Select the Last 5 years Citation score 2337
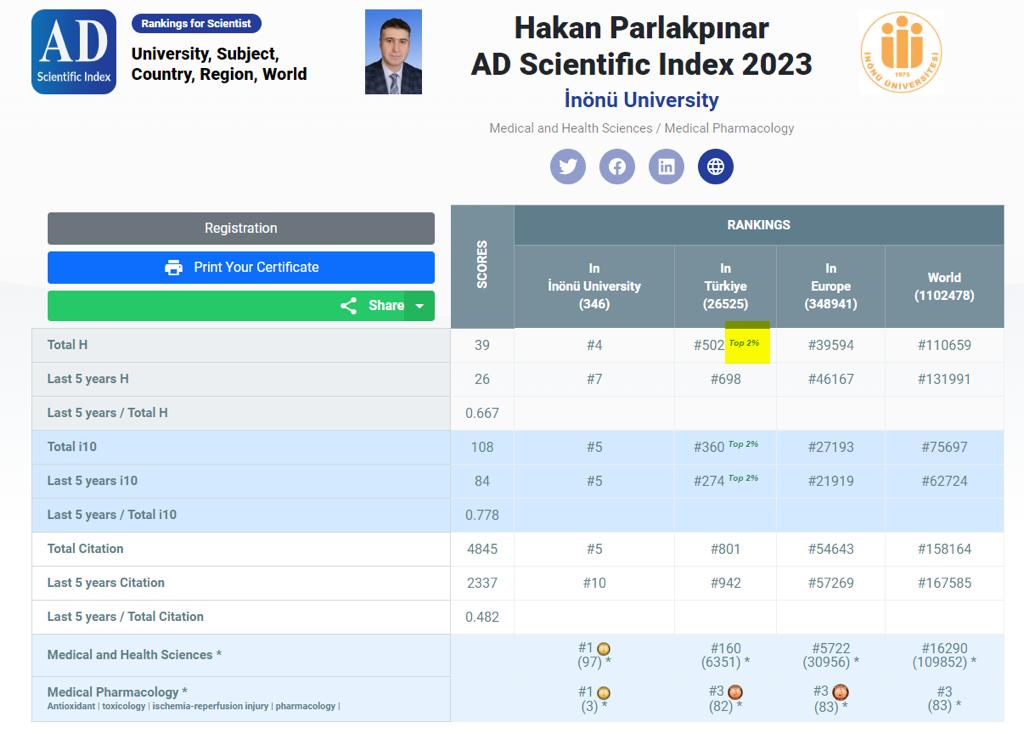The width and height of the screenshot is (1024, 734). (x=482, y=583)
